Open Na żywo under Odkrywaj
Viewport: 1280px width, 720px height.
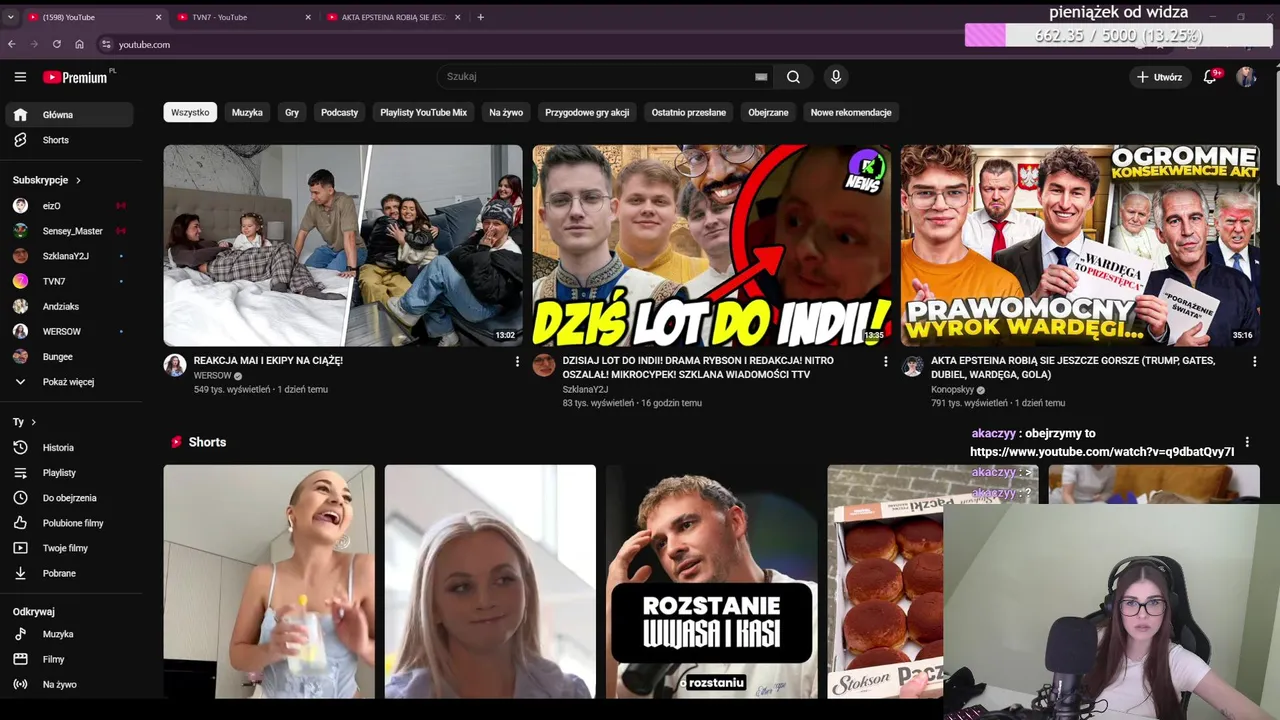pyautogui.click(x=68, y=684)
